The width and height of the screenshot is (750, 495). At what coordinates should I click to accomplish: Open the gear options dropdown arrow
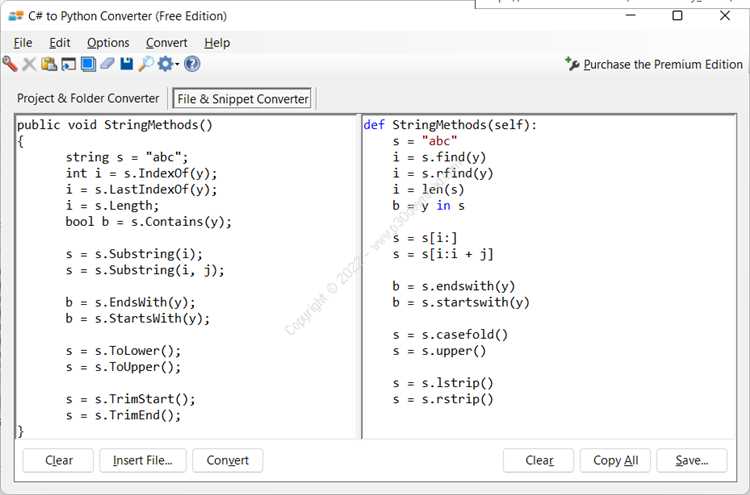pyautogui.click(x=177, y=65)
